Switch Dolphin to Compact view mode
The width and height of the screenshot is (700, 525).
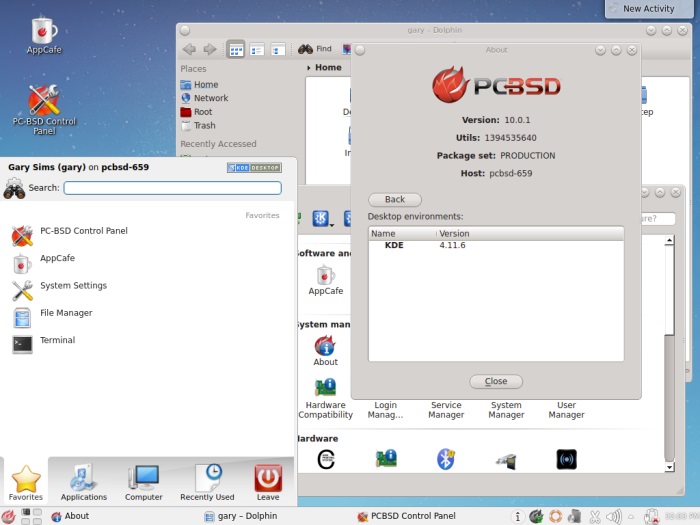pyautogui.click(x=257, y=50)
